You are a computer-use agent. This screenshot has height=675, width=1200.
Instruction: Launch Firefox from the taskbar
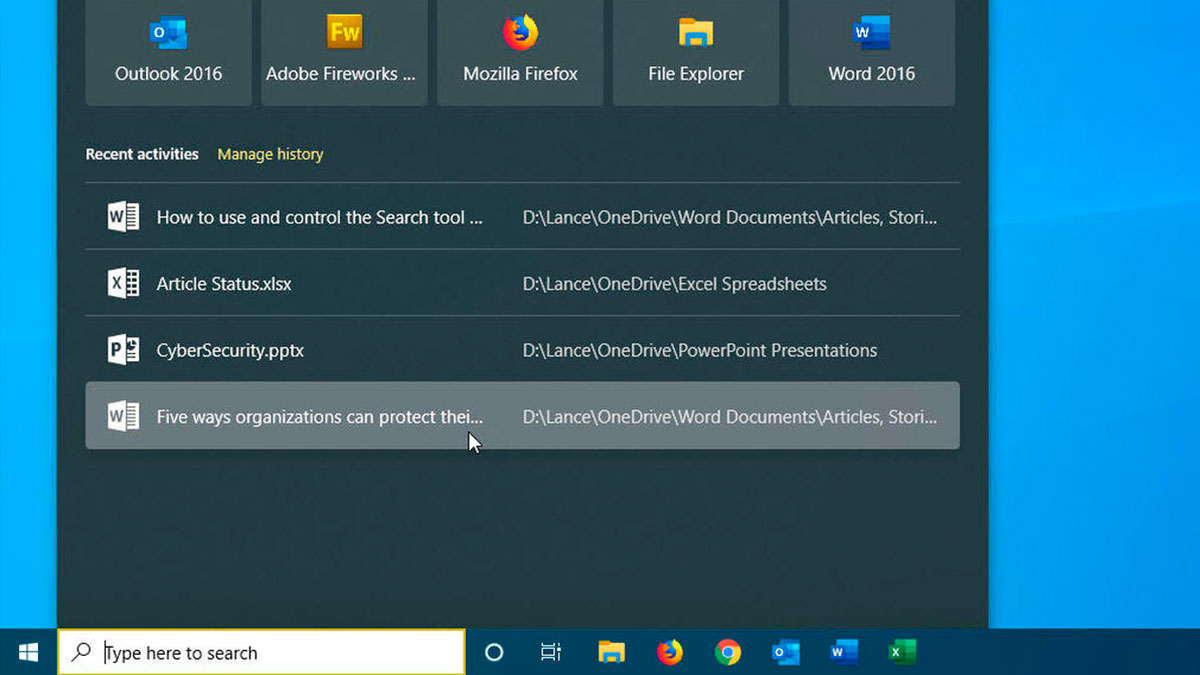(x=669, y=652)
